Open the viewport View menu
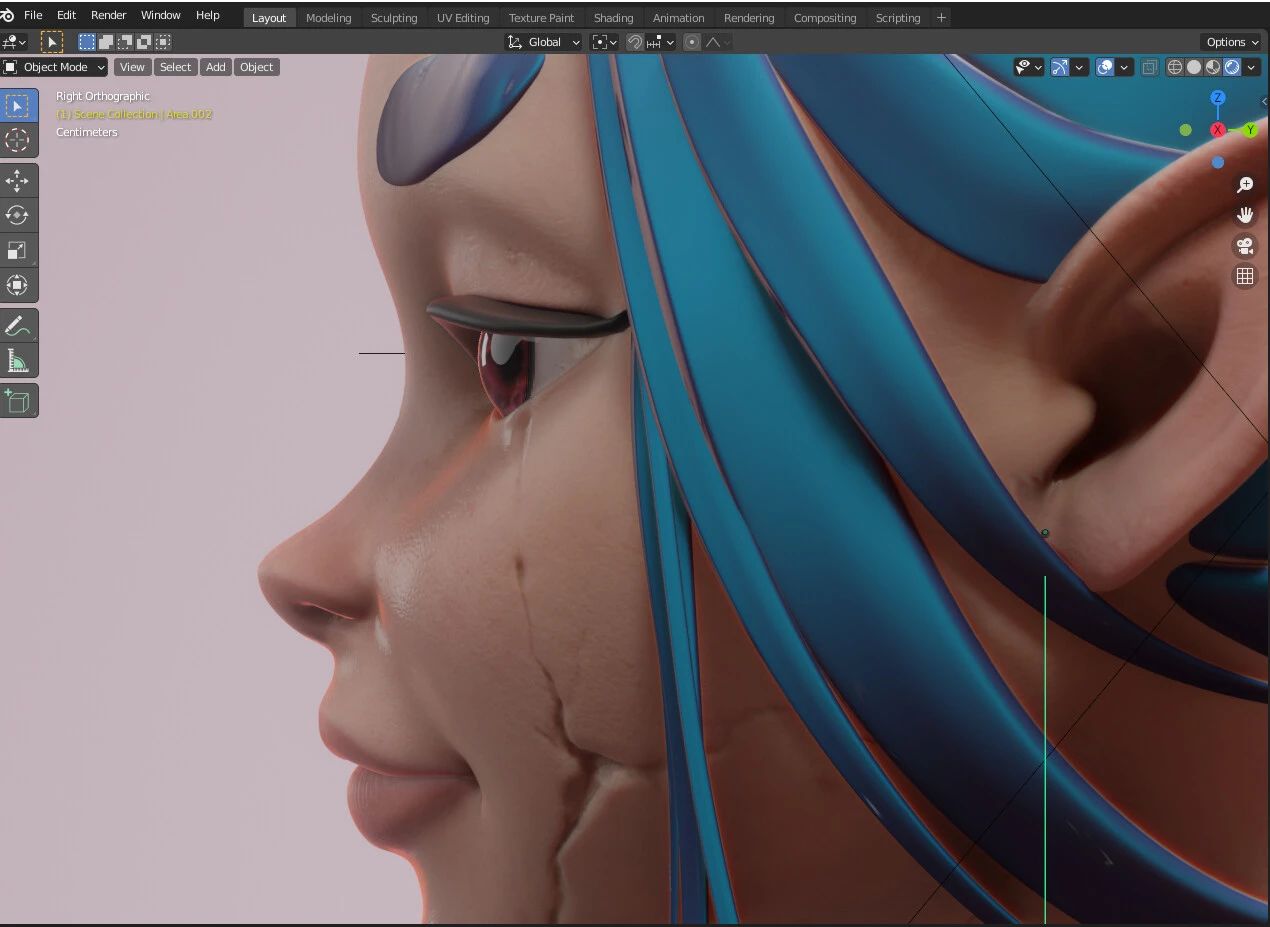The width and height of the screenshot is (1270, 927). [132, 67]
